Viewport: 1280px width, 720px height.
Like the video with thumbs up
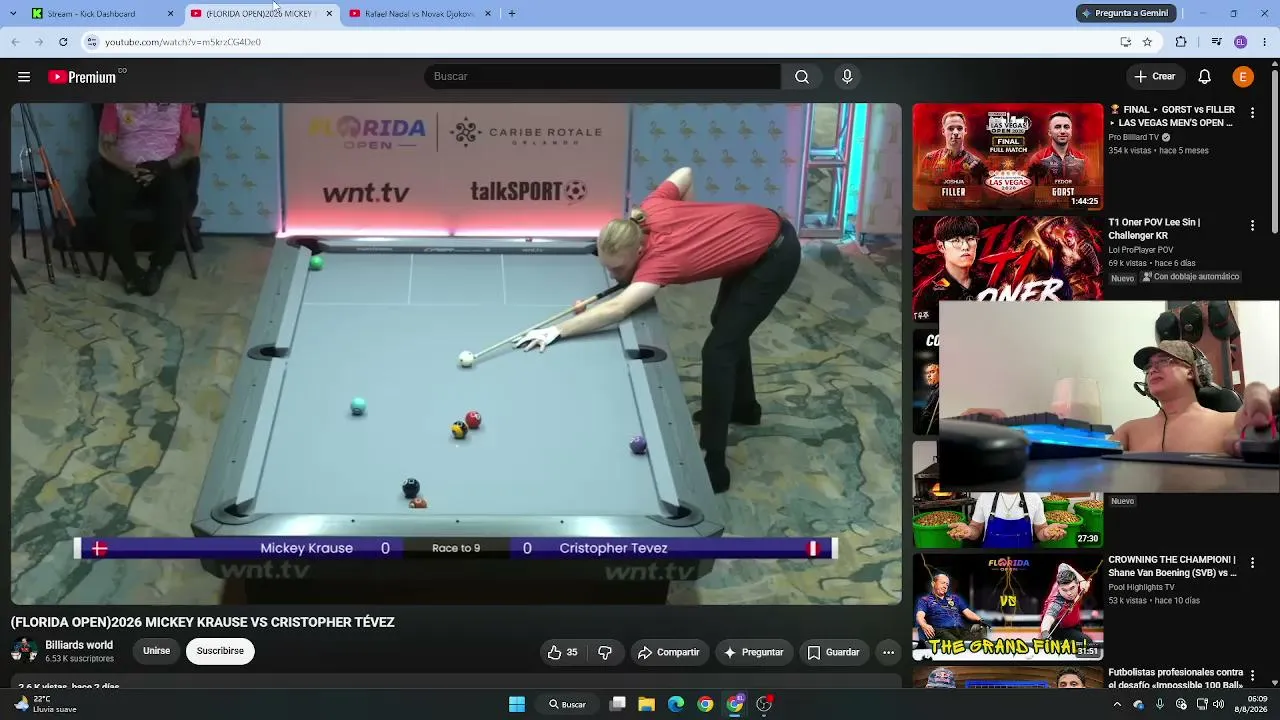coord(562,652)
